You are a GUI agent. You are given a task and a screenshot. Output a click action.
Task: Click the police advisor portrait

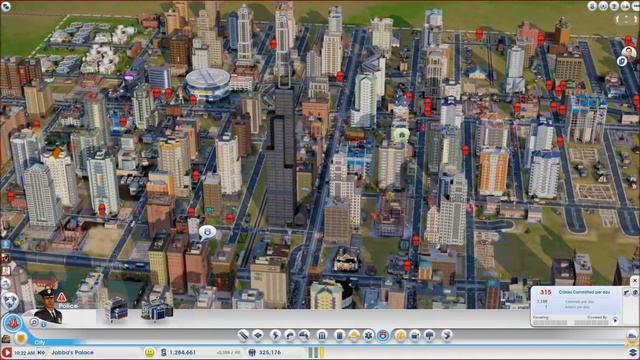[49, 307]
